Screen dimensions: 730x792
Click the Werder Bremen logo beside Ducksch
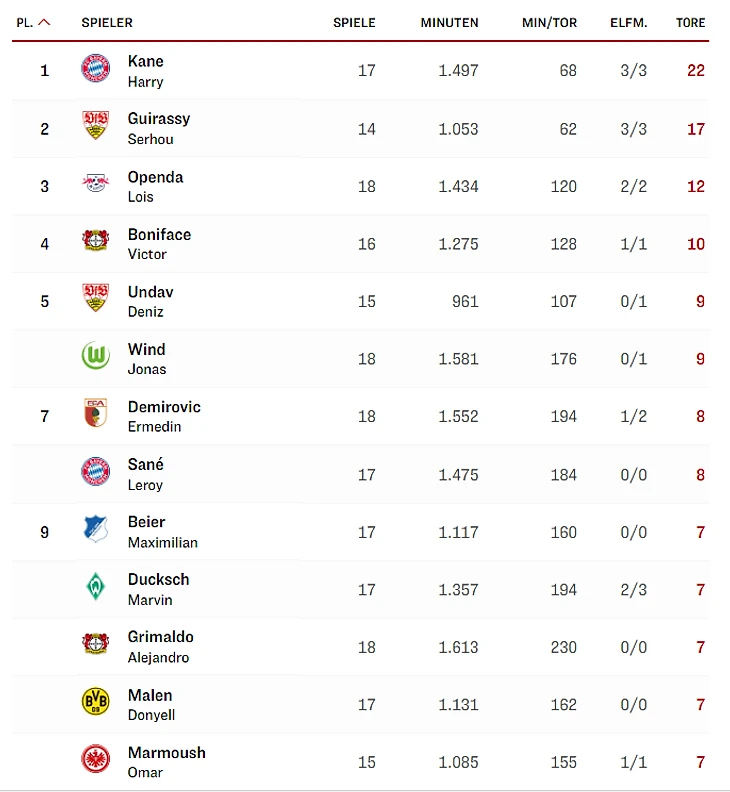pyautogui.click(x=96, y=587)
